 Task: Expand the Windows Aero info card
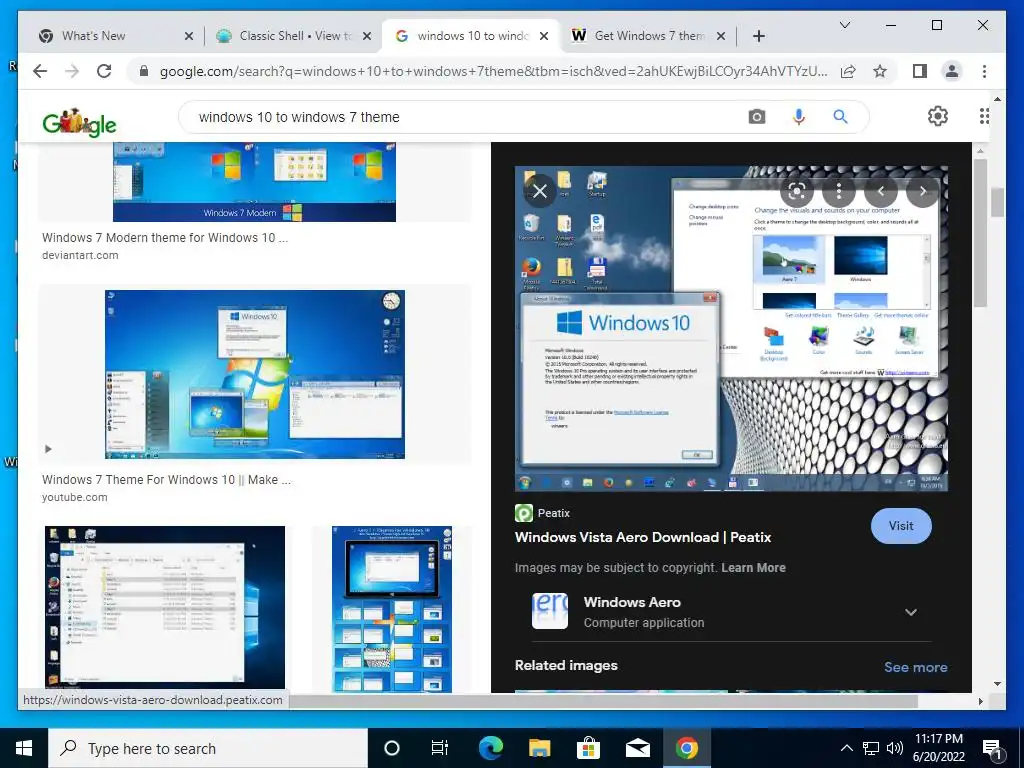(x=910, y=612)
